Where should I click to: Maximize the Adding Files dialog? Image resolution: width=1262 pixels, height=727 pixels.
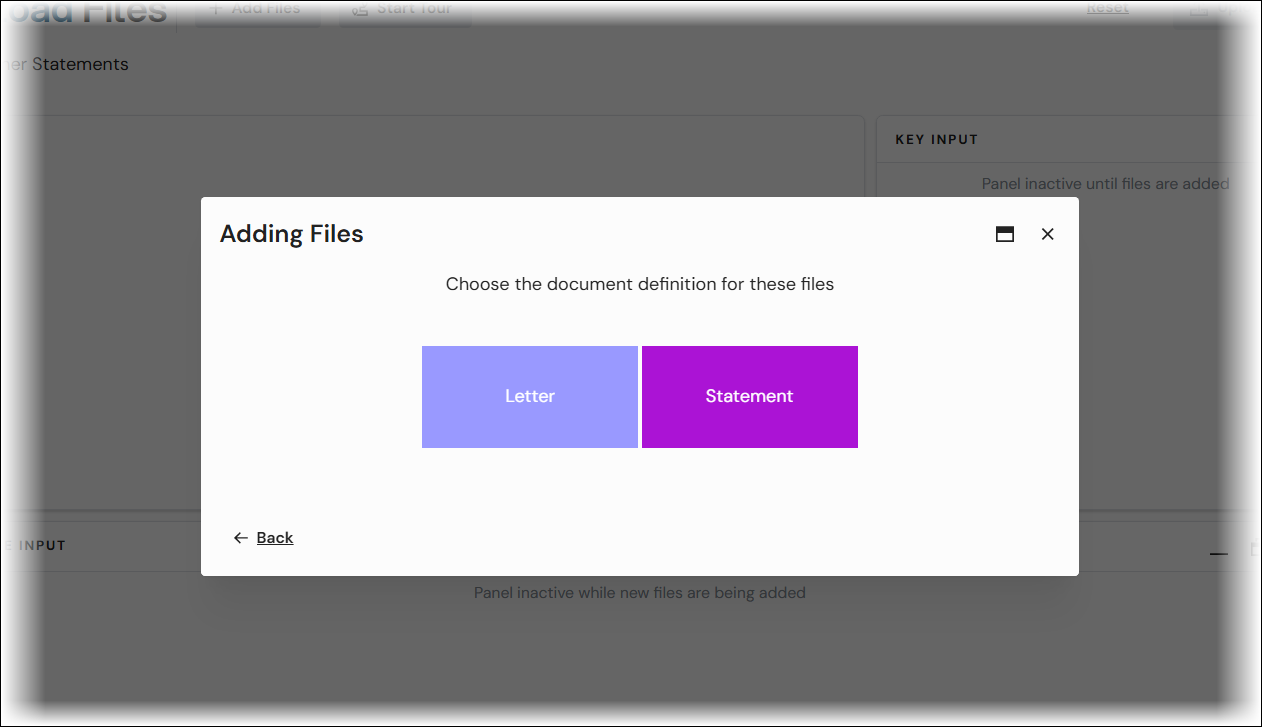[1005, 234]
